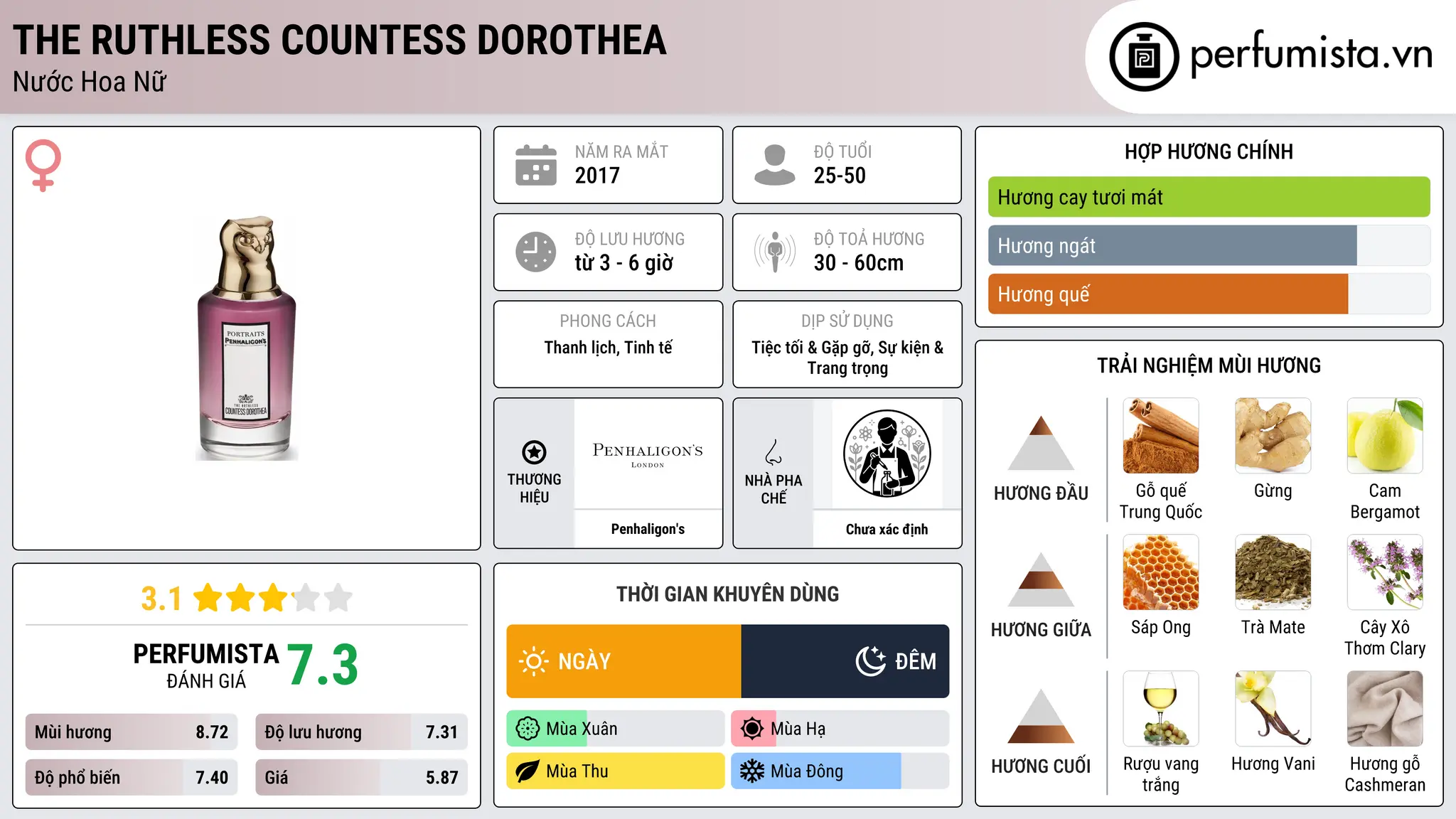
Task: Select the Rượu vang trắng wine image
Action: tap(1161, 709)
